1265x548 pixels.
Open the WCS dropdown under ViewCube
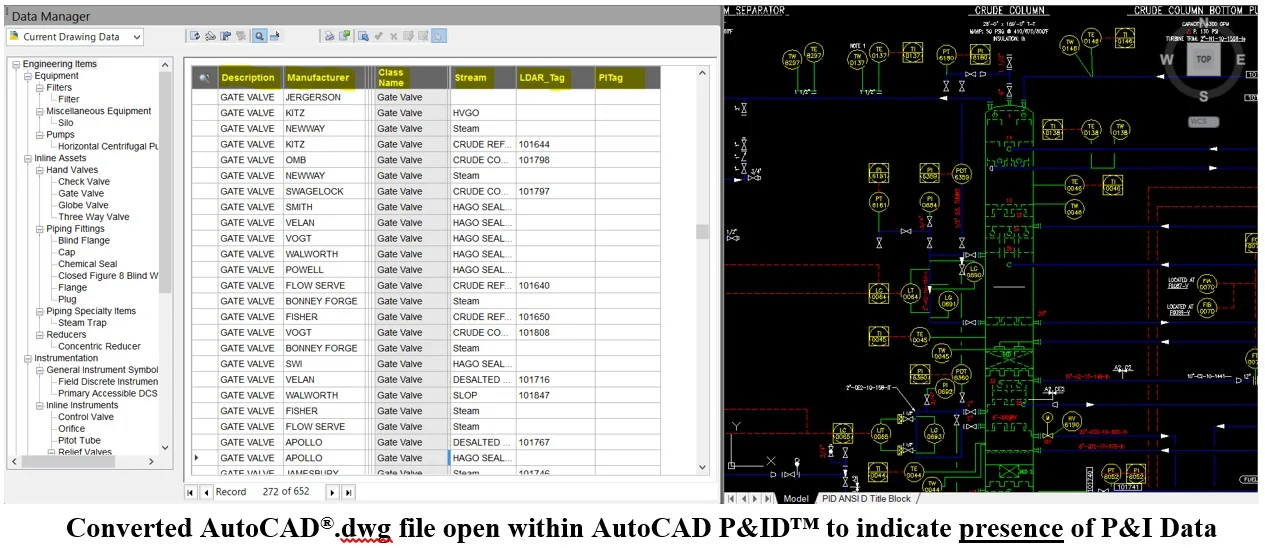[x=1203, y=122]
